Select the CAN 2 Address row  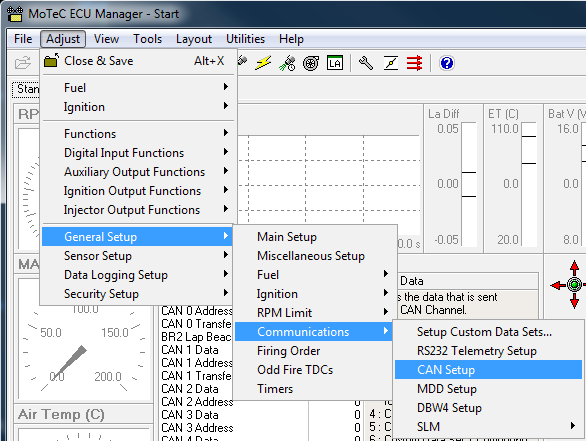[x=197, y=402]
